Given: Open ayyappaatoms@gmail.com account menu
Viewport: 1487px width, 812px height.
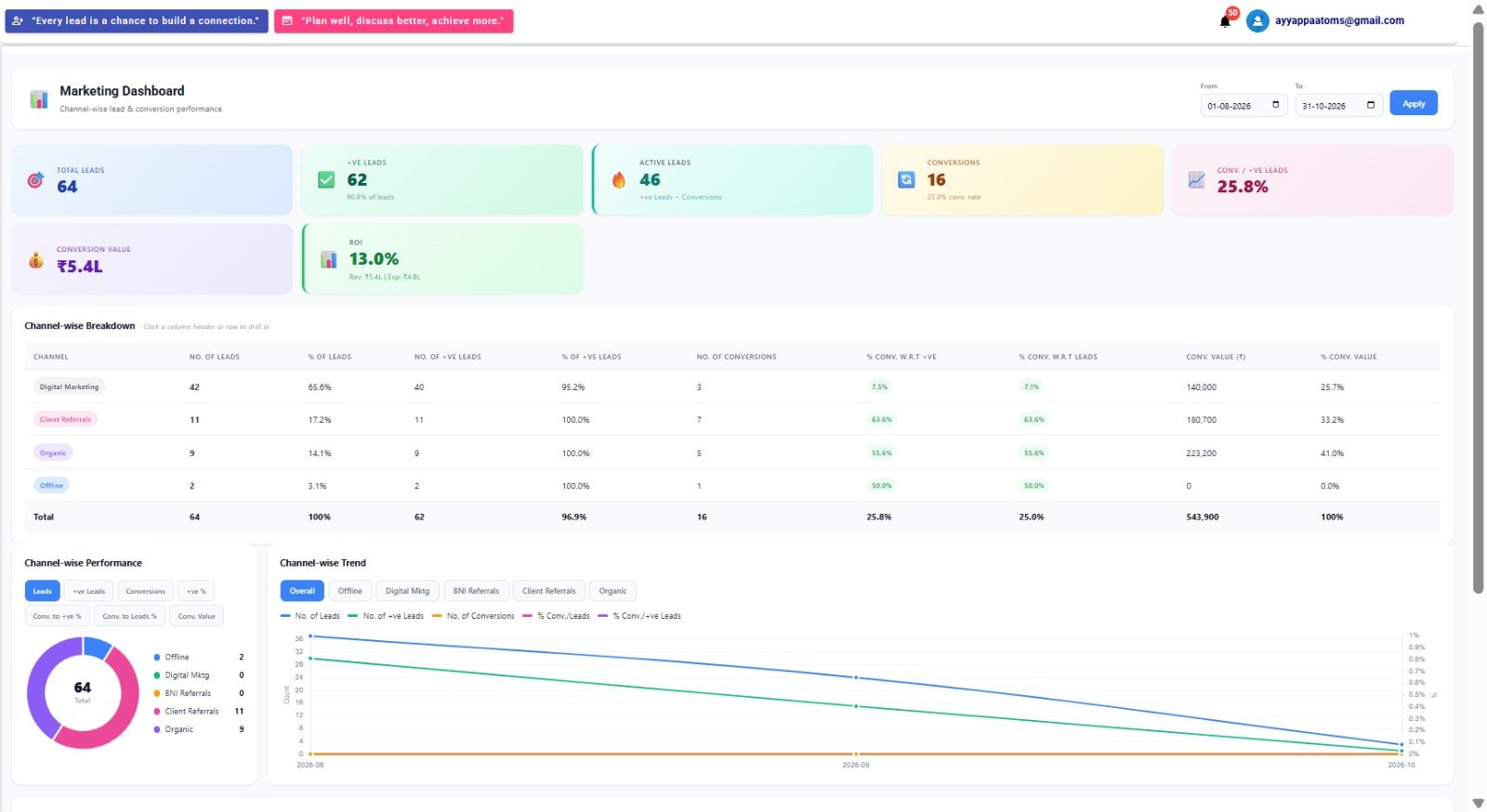Looking at the screenshot, I should (x=1339, y=20).
